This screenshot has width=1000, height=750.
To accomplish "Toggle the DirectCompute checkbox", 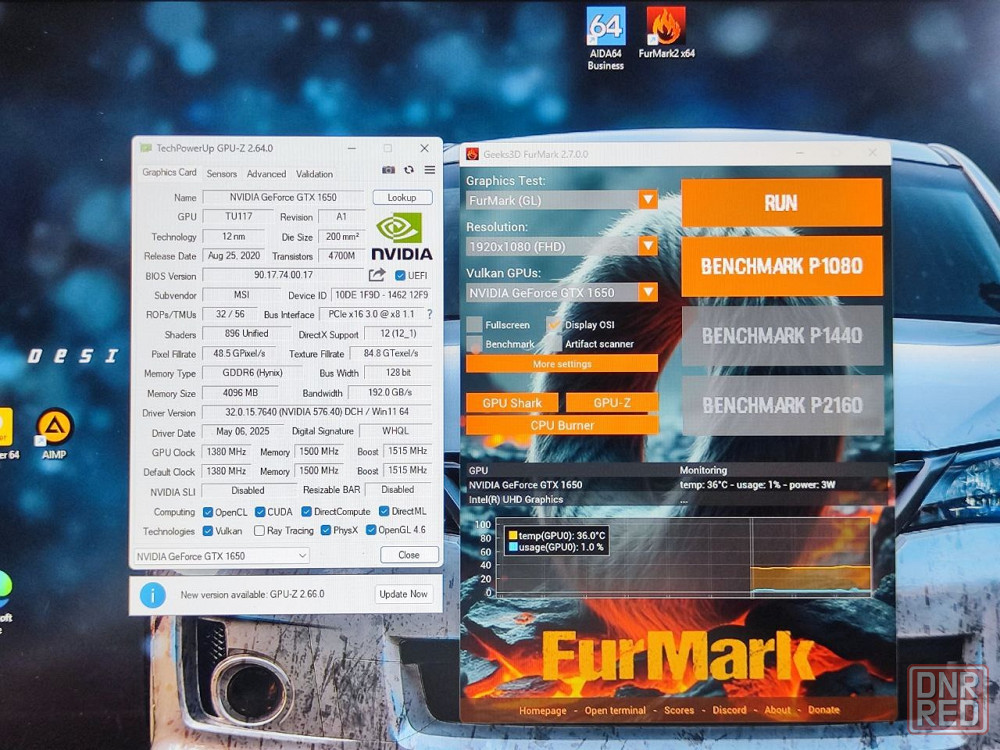I will pos(306,511).
